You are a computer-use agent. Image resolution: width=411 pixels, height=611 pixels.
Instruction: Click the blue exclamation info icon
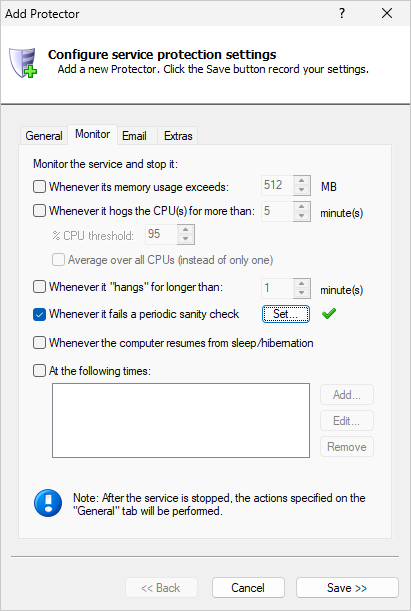click(x=48, y=503)
